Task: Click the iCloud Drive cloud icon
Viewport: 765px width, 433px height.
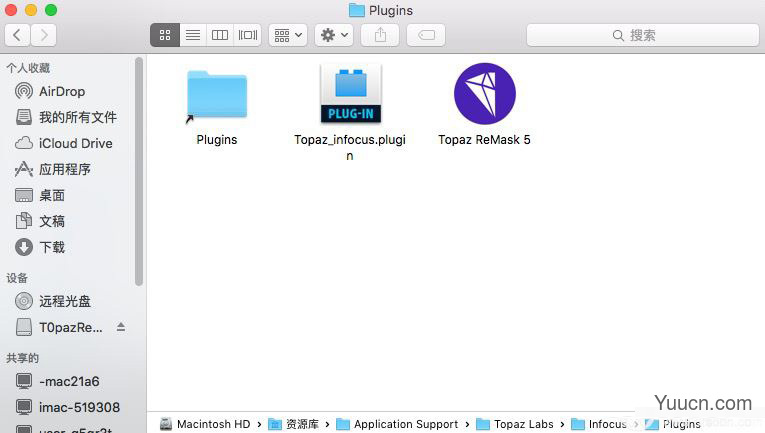Action: pos(24,143)
